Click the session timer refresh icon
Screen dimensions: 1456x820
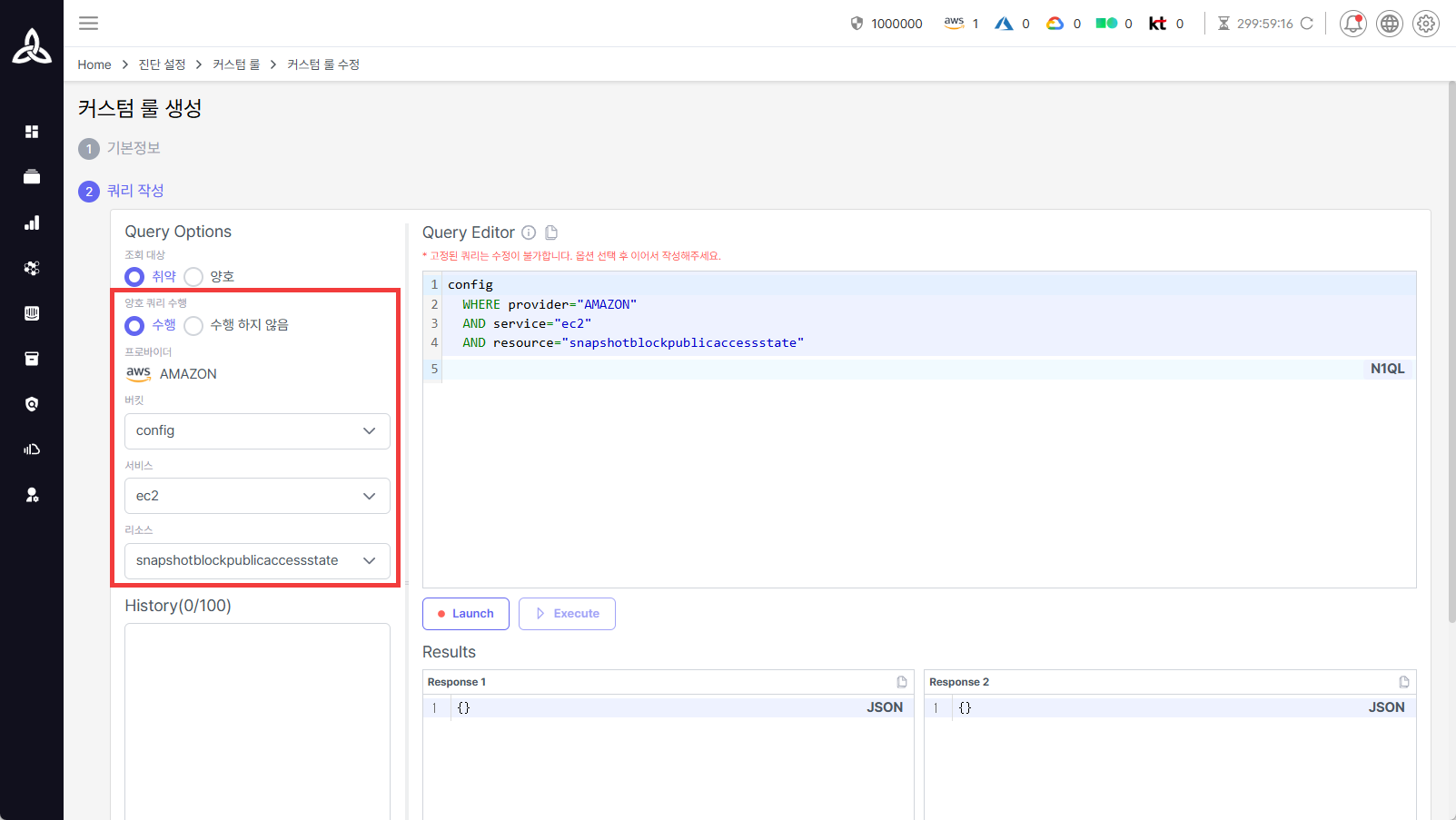(1307, 24)
